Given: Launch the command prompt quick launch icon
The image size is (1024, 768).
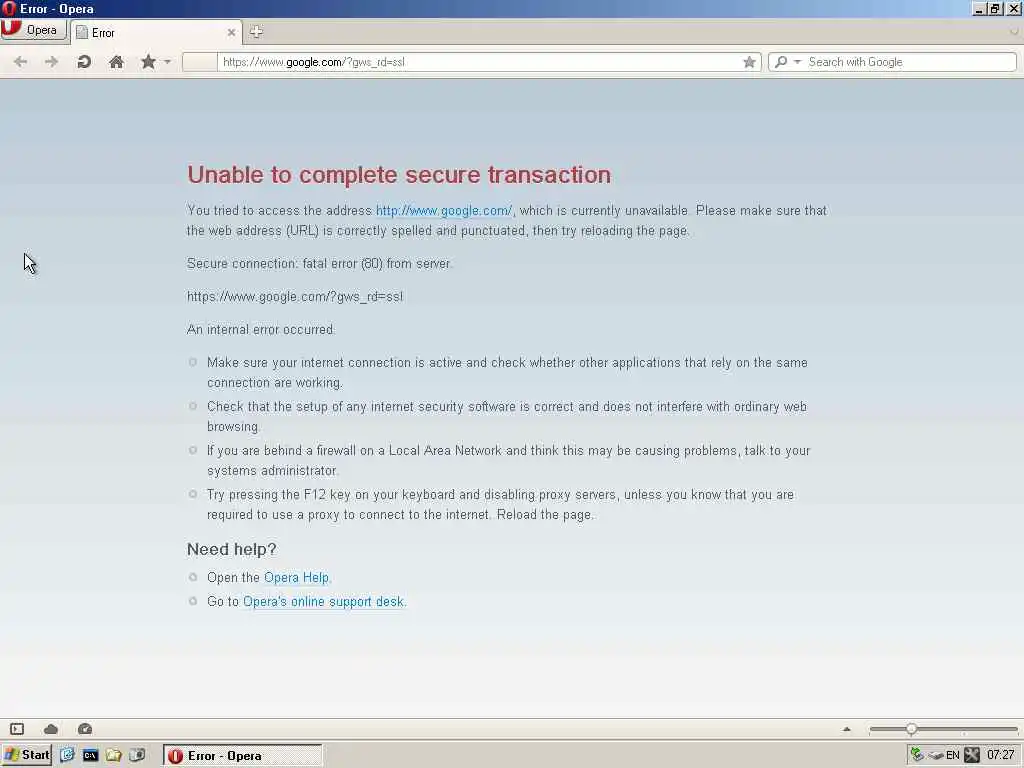Looking at the screenshot, I should pos(90,756).
